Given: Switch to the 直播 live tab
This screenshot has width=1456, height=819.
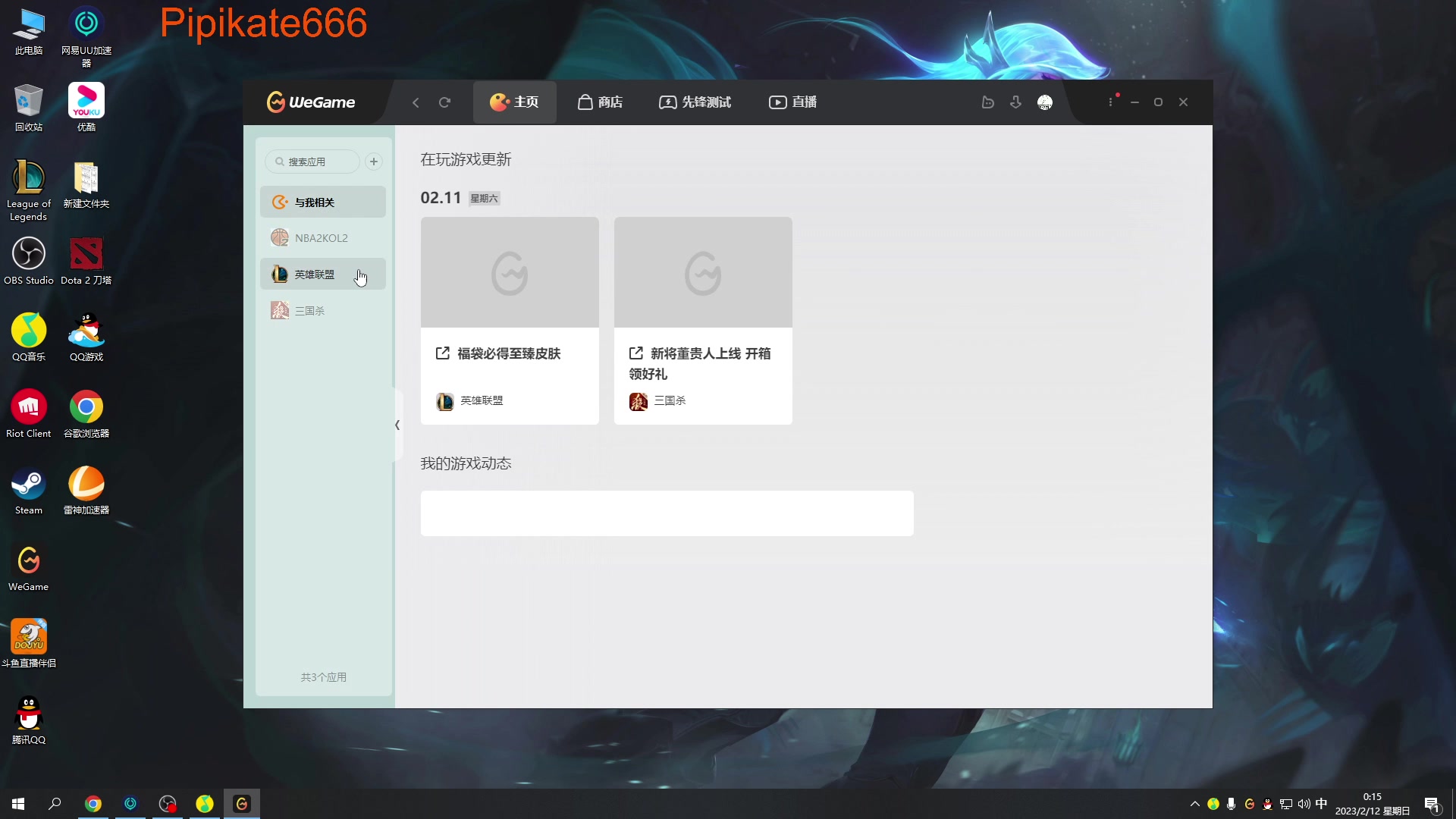Looking at the screenshot, I should click(x=792, y=102).
